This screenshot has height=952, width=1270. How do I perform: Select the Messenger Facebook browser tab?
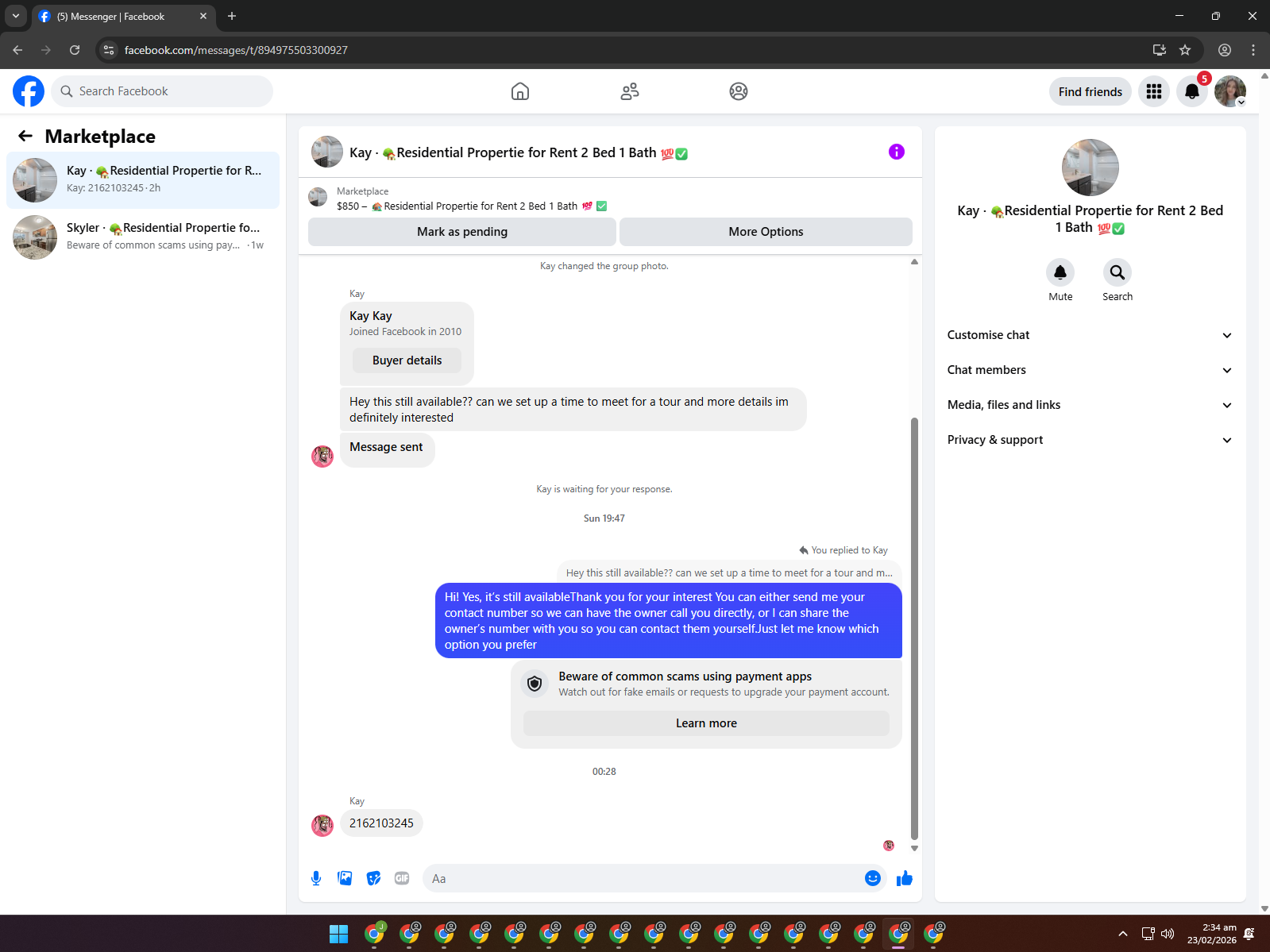[123, 16]
